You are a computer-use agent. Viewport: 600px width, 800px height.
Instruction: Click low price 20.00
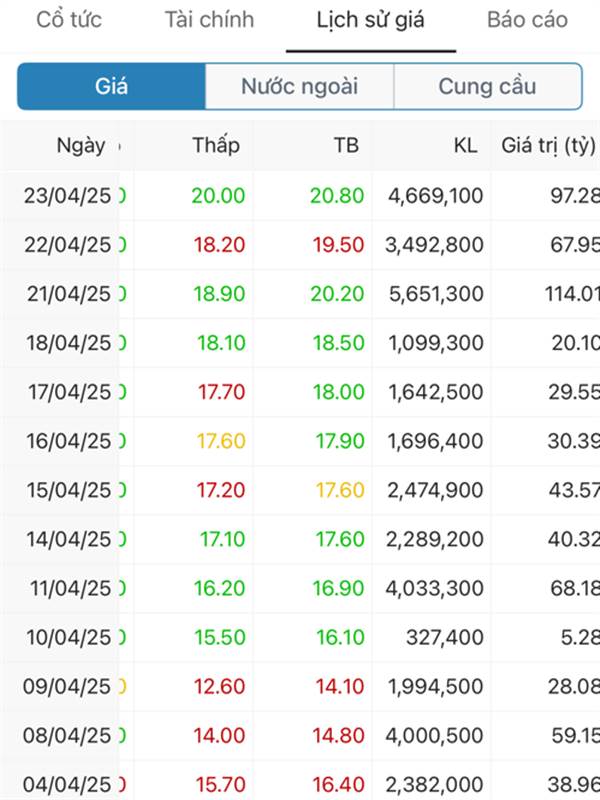click(218, 196)
